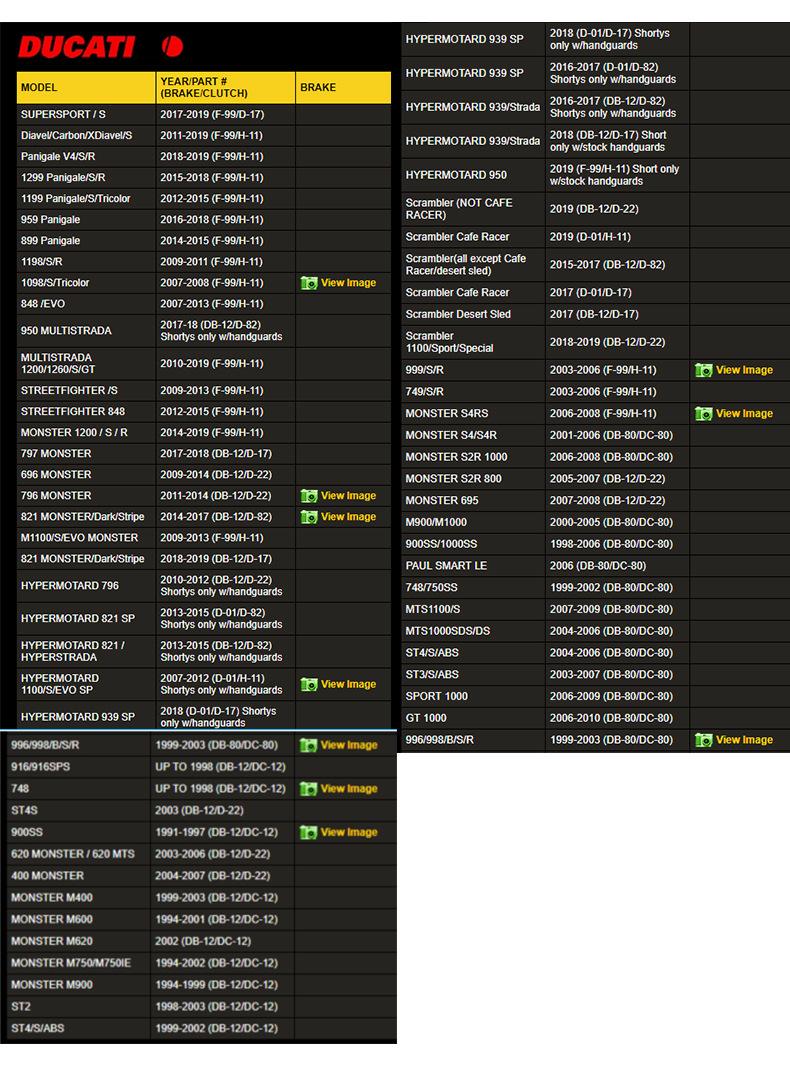Viewport: 790px width, 1076px height.
Task: Click the red Ducati circle emblem
Action: pyautogui.click(x=172, y=46)
